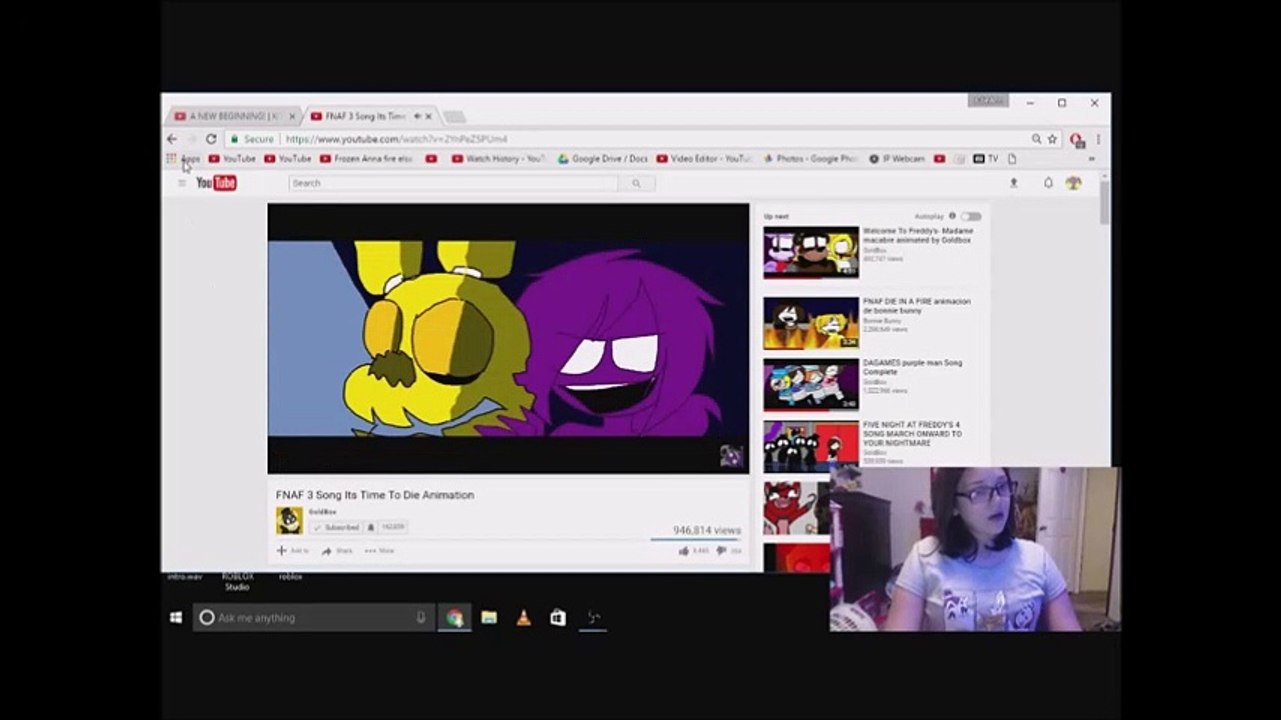Open Welcome To Freddy's Madame macabre title
Screen dimensions: 1281x720
(918, 235)
